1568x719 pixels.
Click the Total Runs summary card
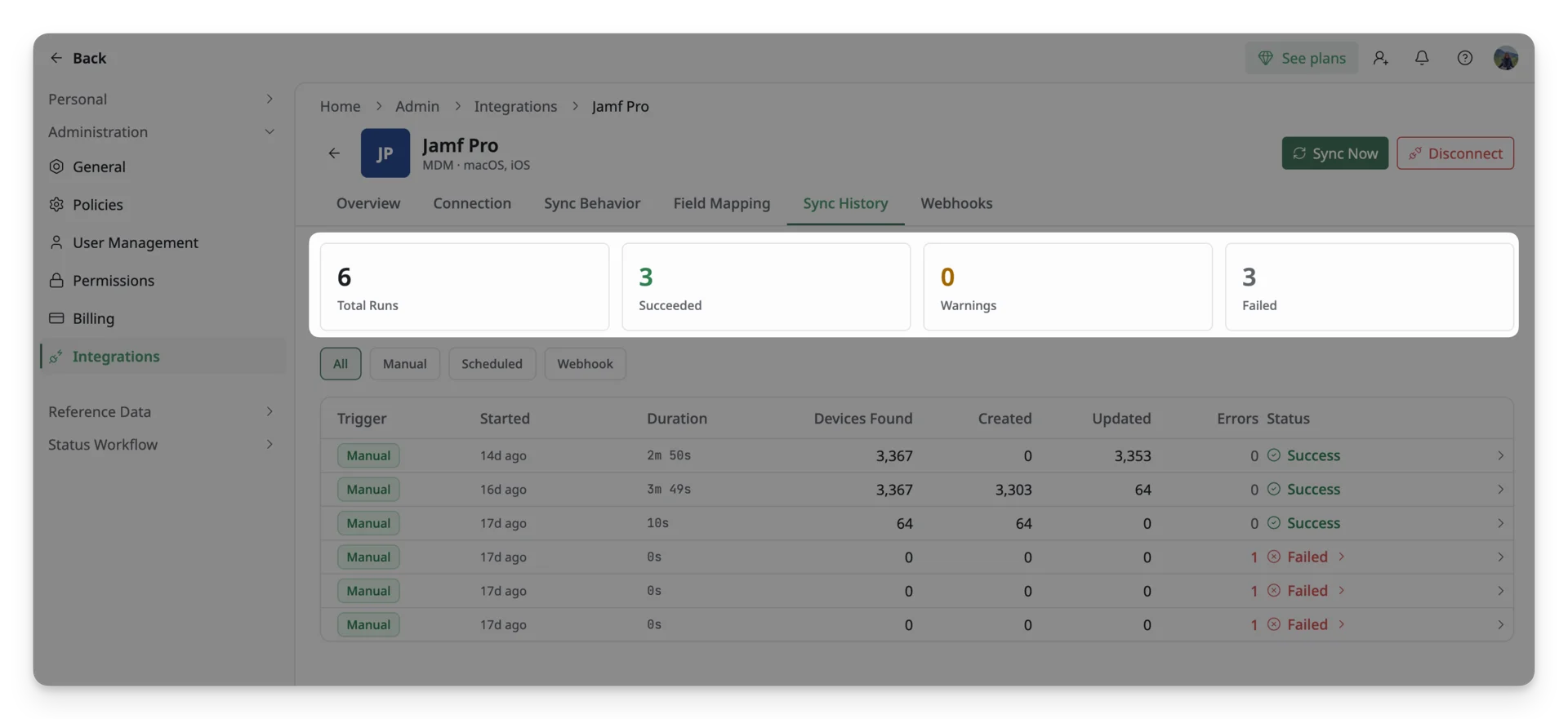pyautogui.click(x=465, y=286)
